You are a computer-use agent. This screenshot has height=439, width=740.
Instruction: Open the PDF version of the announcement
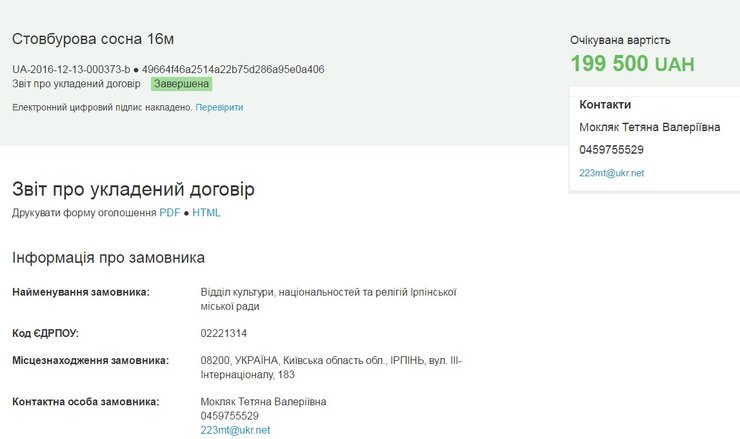pyautogui.click(x=169, y=213)
